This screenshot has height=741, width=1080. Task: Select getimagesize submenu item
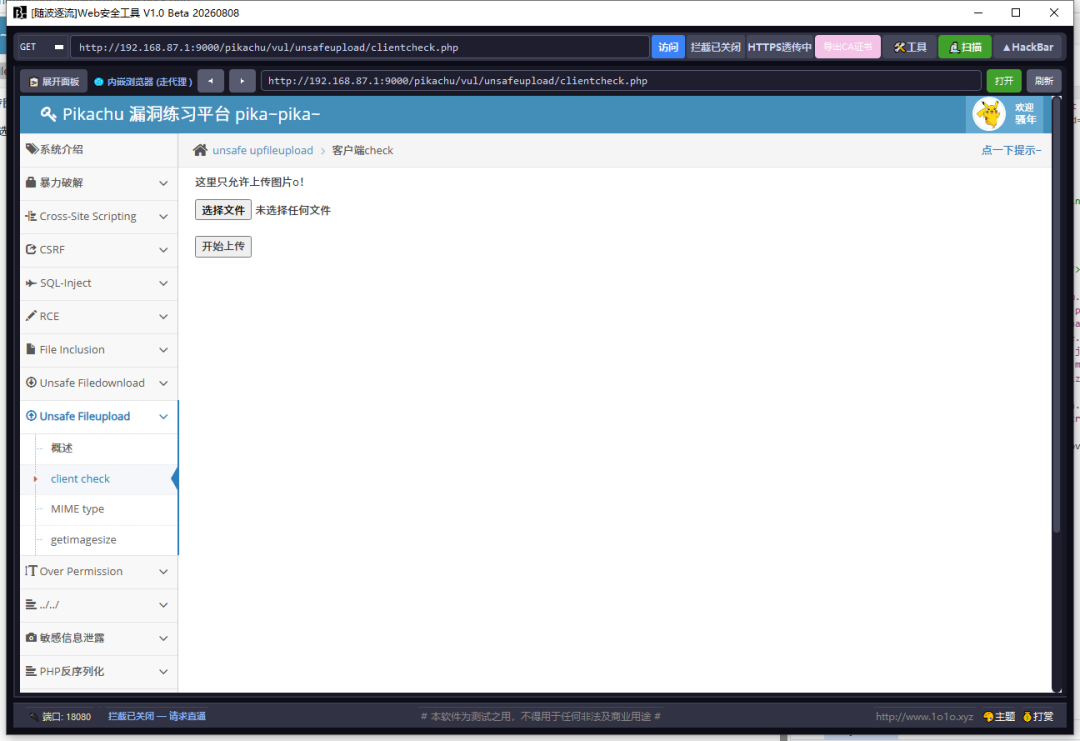[83, 539]
